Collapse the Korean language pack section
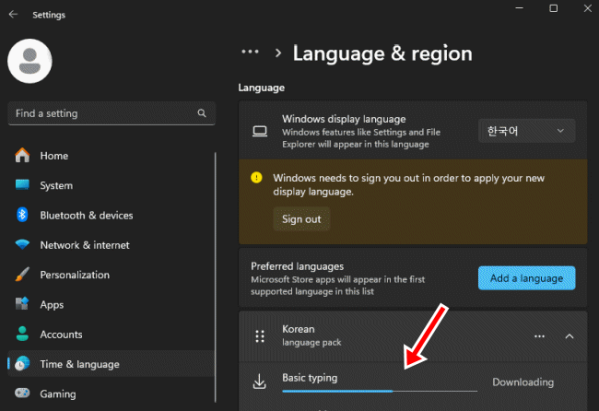 click(569, 336)
